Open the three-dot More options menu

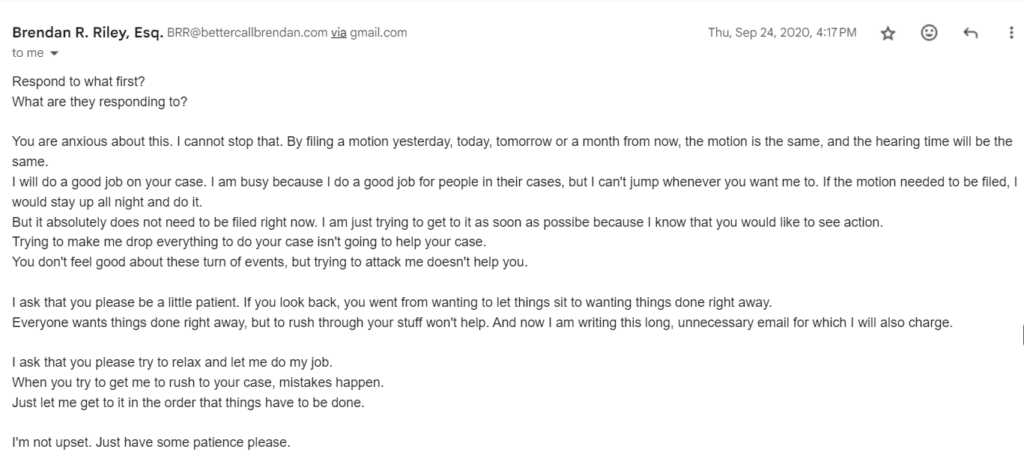[1011, 32]
